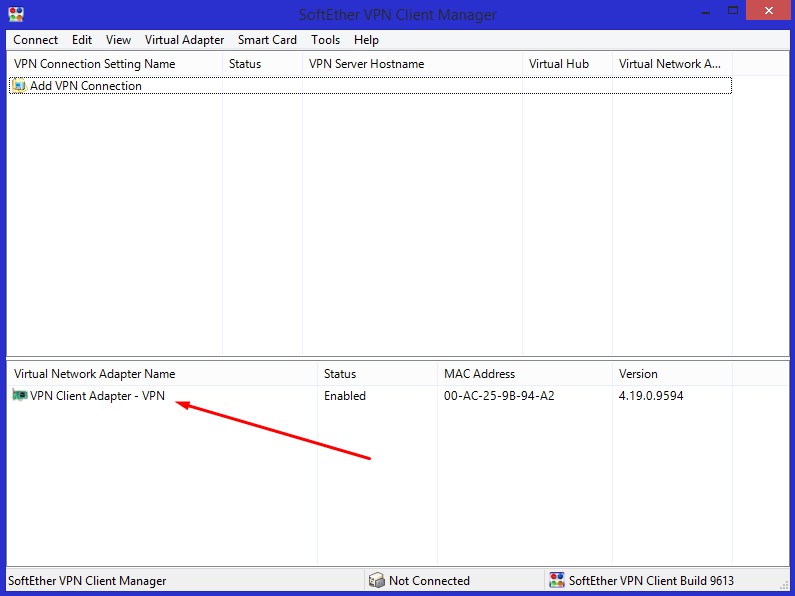Open the Virtual Adapter menu

pyautogui.click(x=184, y=40)
